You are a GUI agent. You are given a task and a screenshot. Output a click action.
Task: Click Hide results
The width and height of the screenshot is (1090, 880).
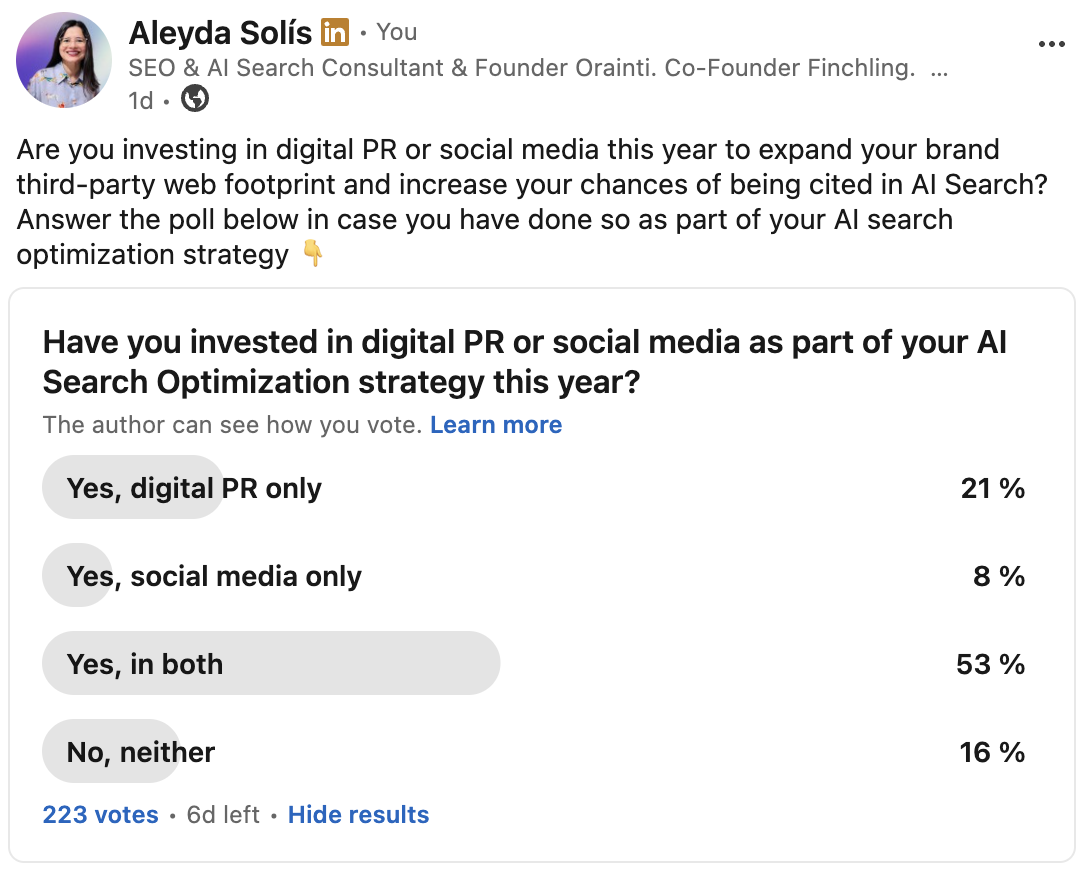(359, 814)
